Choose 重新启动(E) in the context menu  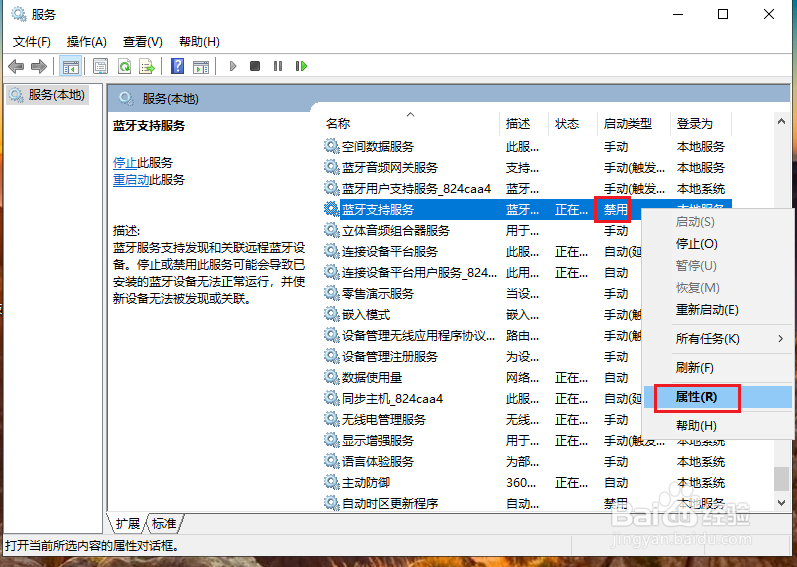pyautogui.click(x=717, y=310)
